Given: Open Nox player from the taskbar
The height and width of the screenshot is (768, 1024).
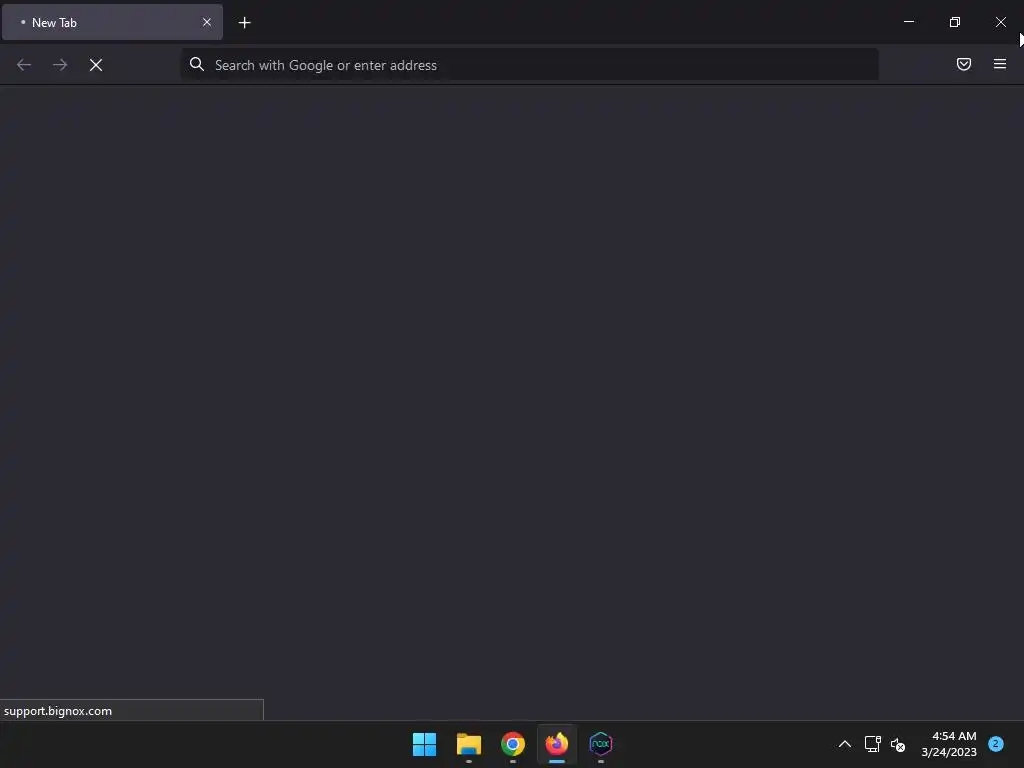Looking at the screenshot, I should pyautogui.click(x=601, y=744).
